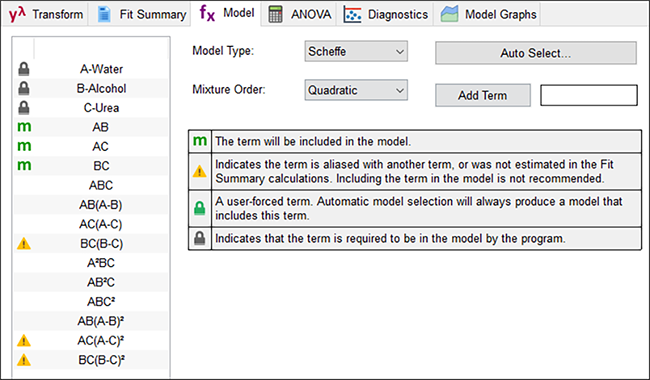Click the green m icon beside BC

[x=24, y=165]
